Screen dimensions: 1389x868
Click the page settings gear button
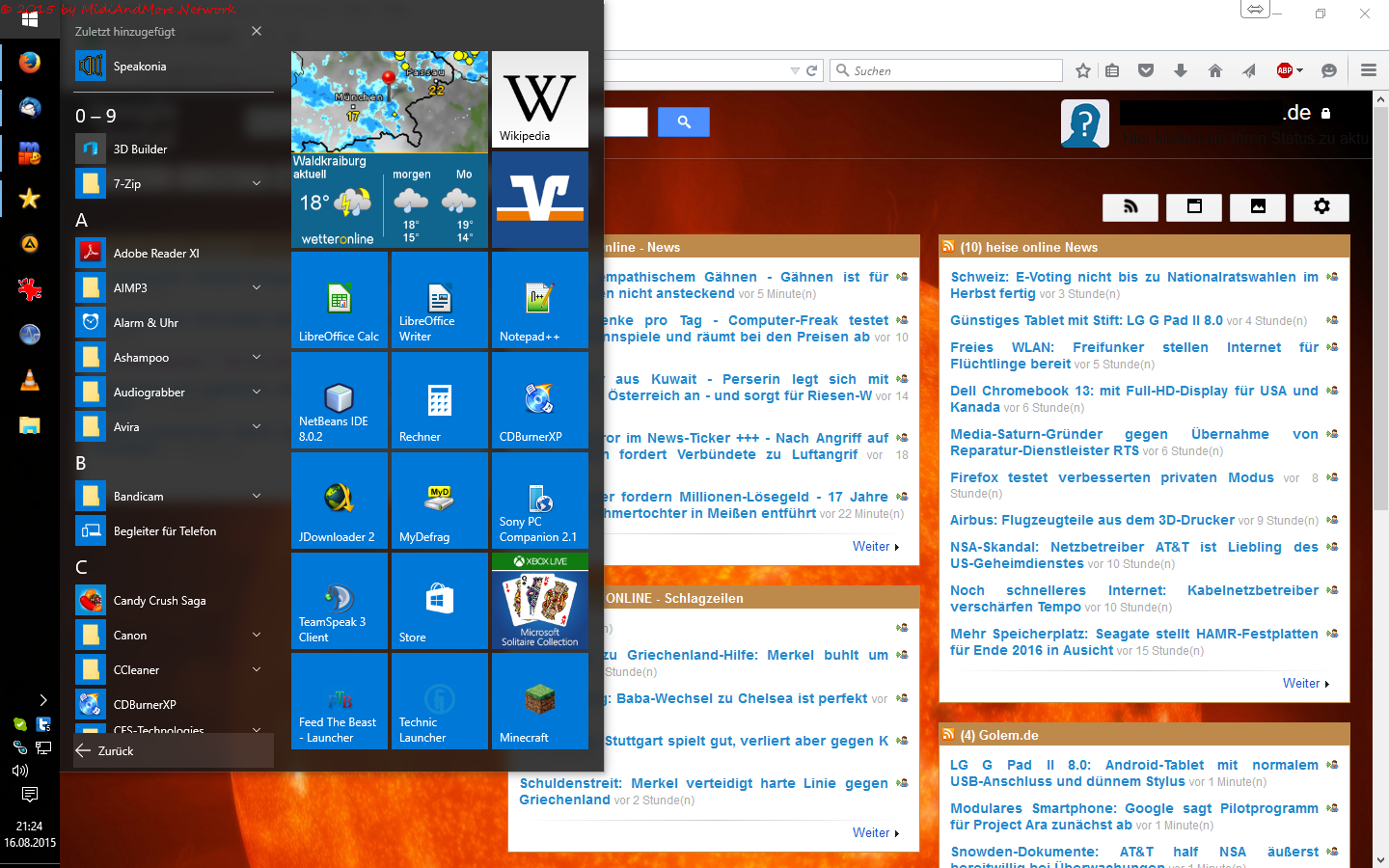tap(1321, 206)
